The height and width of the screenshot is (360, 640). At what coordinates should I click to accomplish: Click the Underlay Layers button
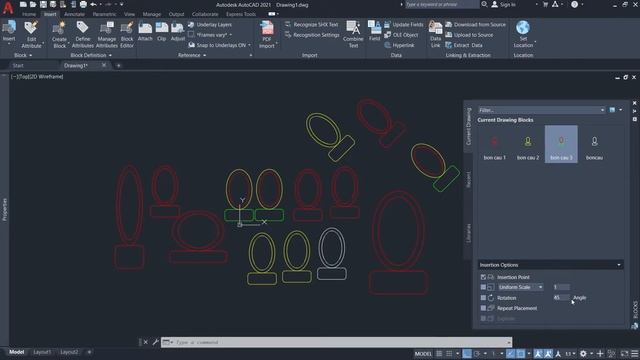pos(210,24)
